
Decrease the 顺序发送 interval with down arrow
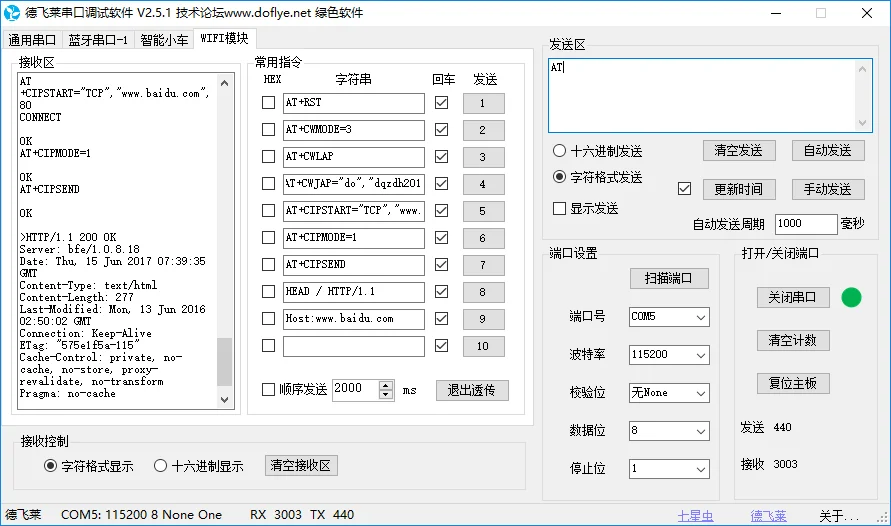[x=386, y=395]
